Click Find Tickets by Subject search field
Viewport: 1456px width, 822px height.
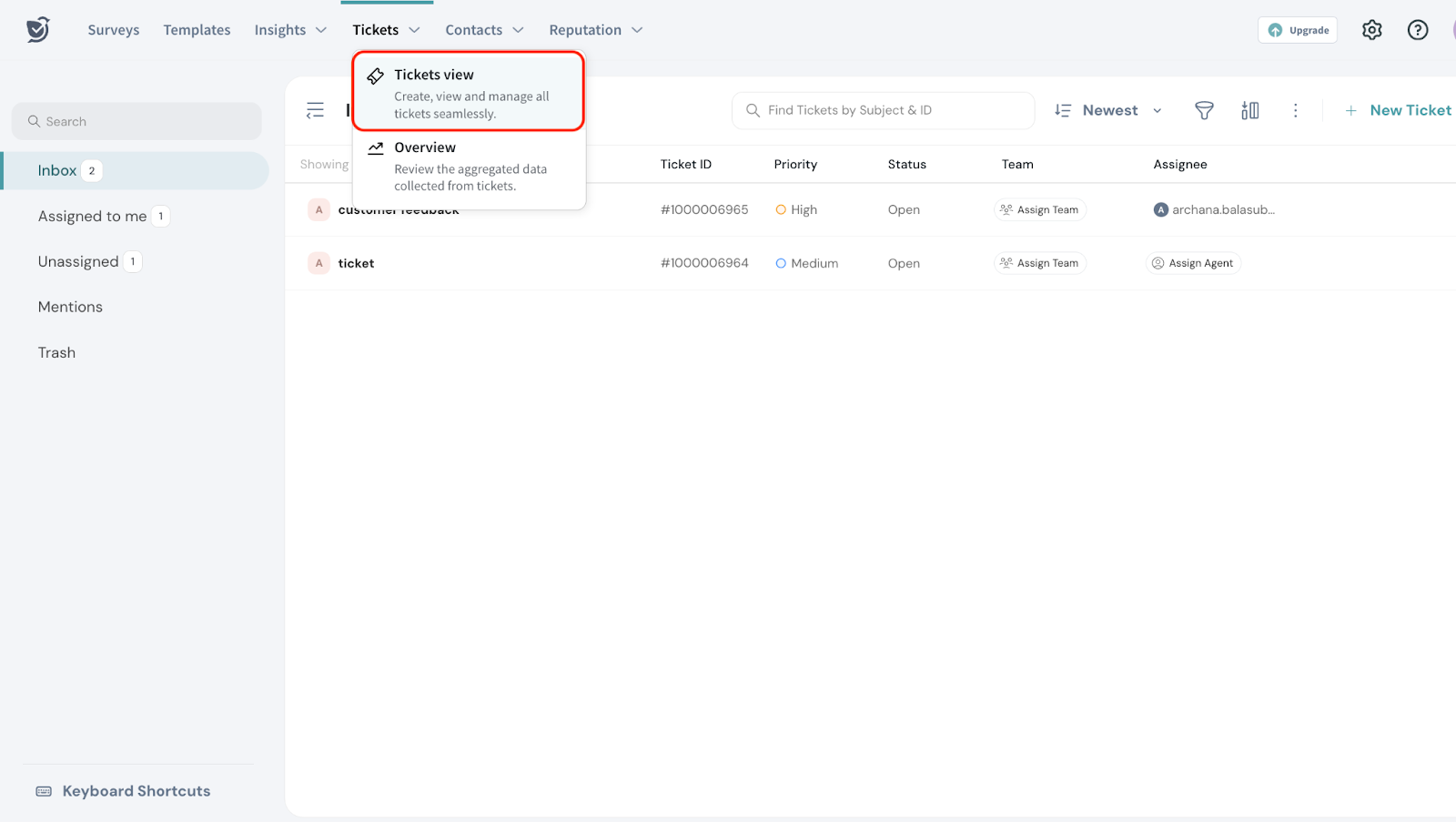[883, 110]
